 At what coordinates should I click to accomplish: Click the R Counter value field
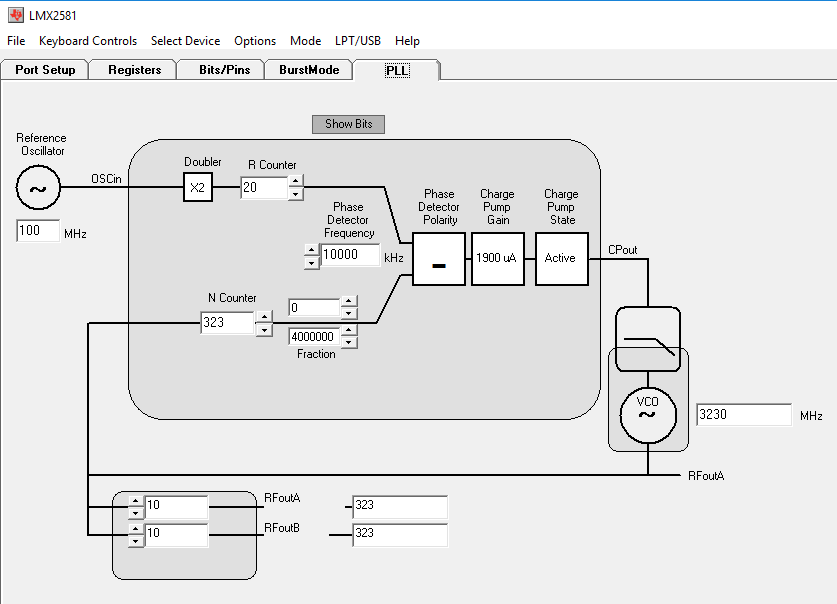[264, 188]
